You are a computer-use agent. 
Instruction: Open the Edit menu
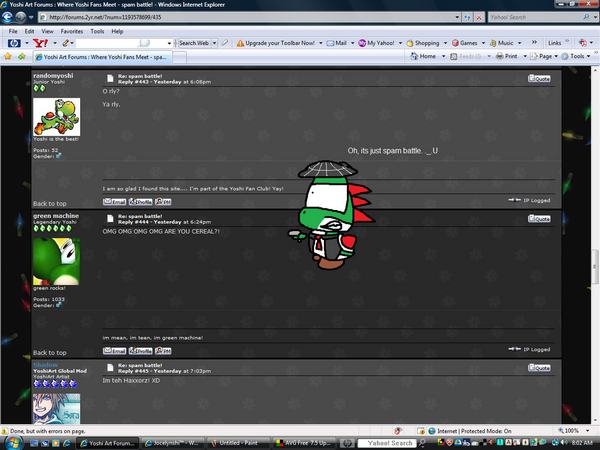[29, 31]
